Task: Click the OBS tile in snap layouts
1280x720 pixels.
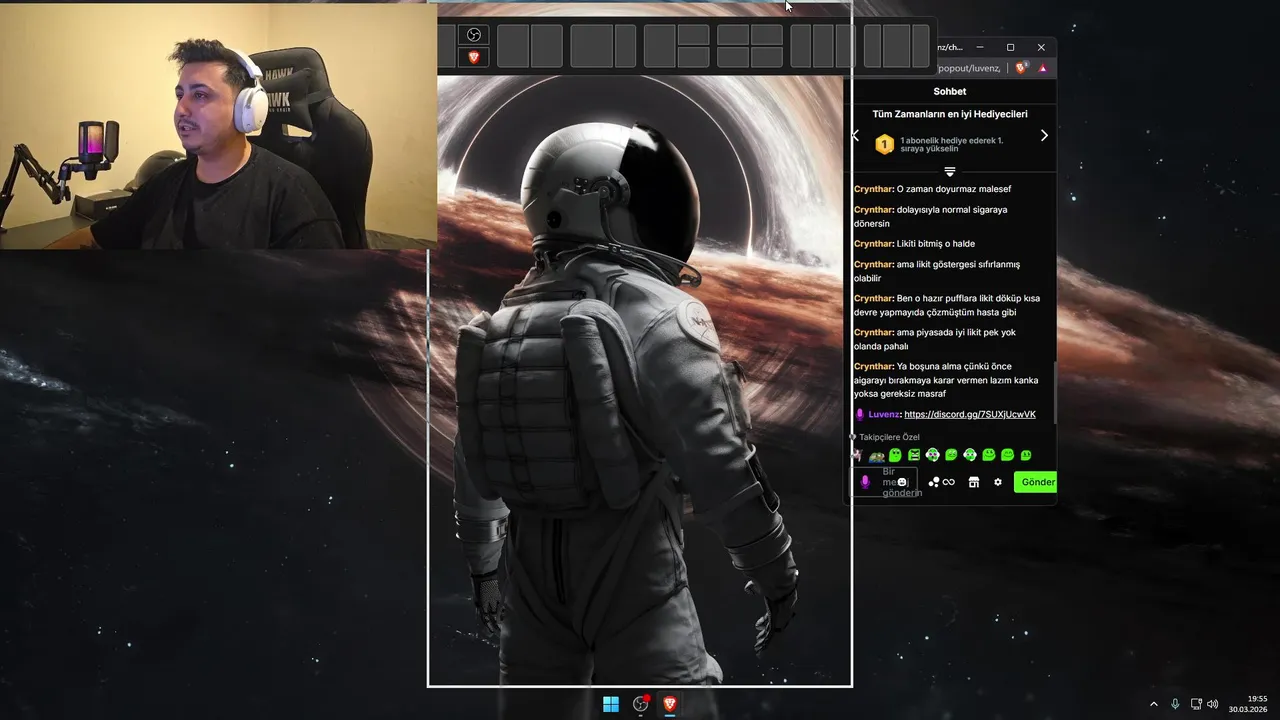Action: point(474,35)
